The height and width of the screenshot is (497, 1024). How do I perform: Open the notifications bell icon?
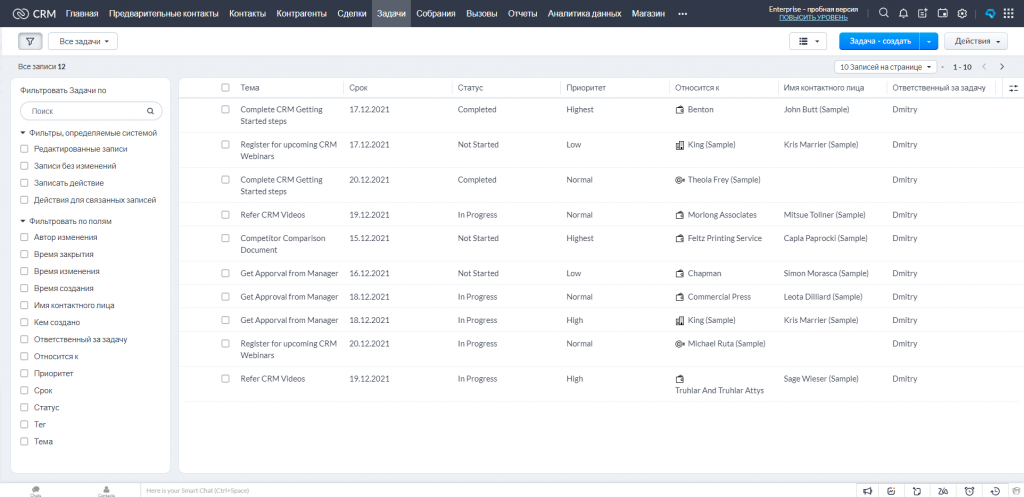(x=903, y=13)
